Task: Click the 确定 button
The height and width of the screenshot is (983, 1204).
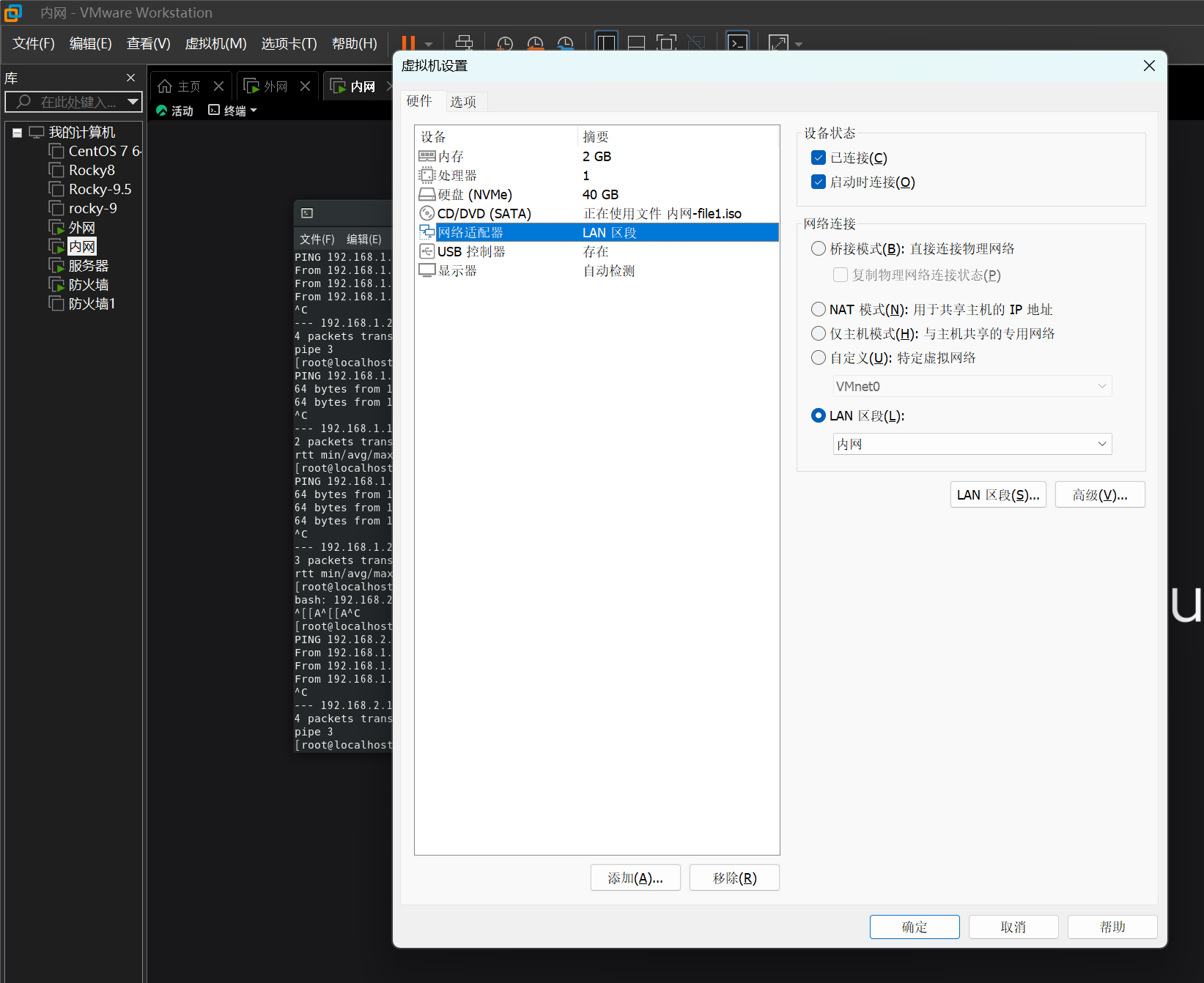Action: click(x=915, y=927)
